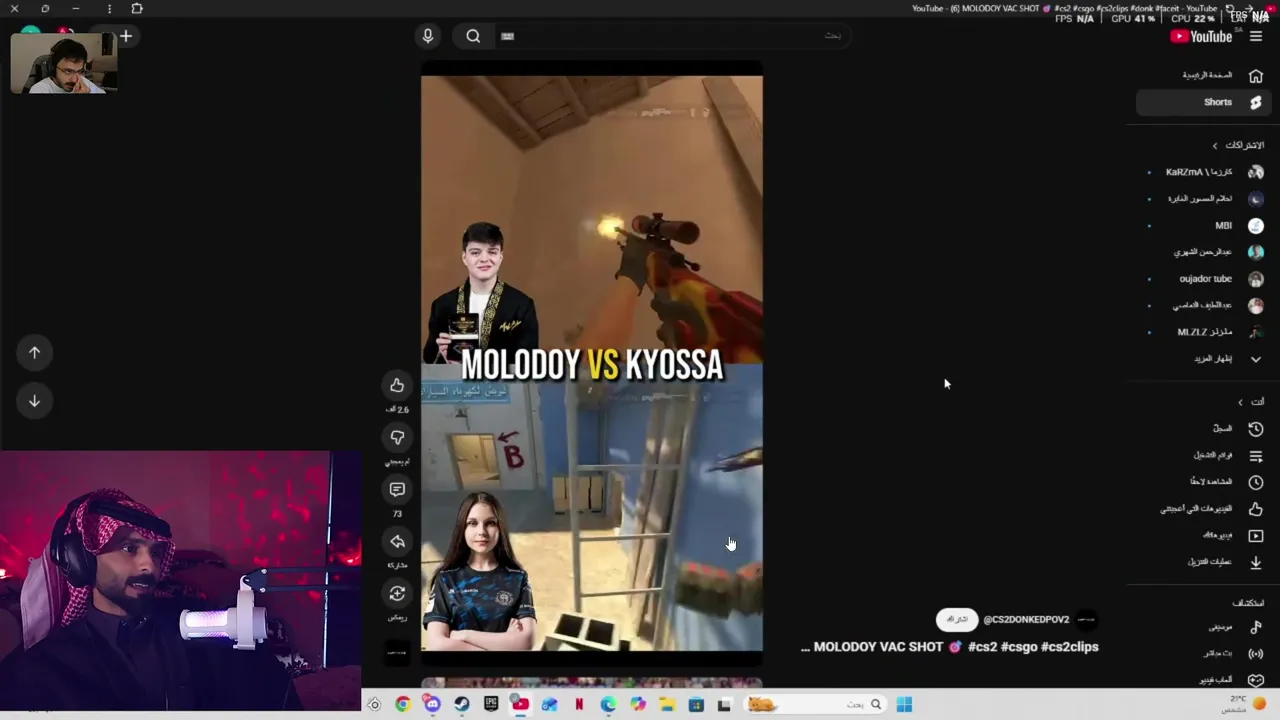Open MLZLZ channel subscription
1280x720 pixels.
click(1205, 332)
